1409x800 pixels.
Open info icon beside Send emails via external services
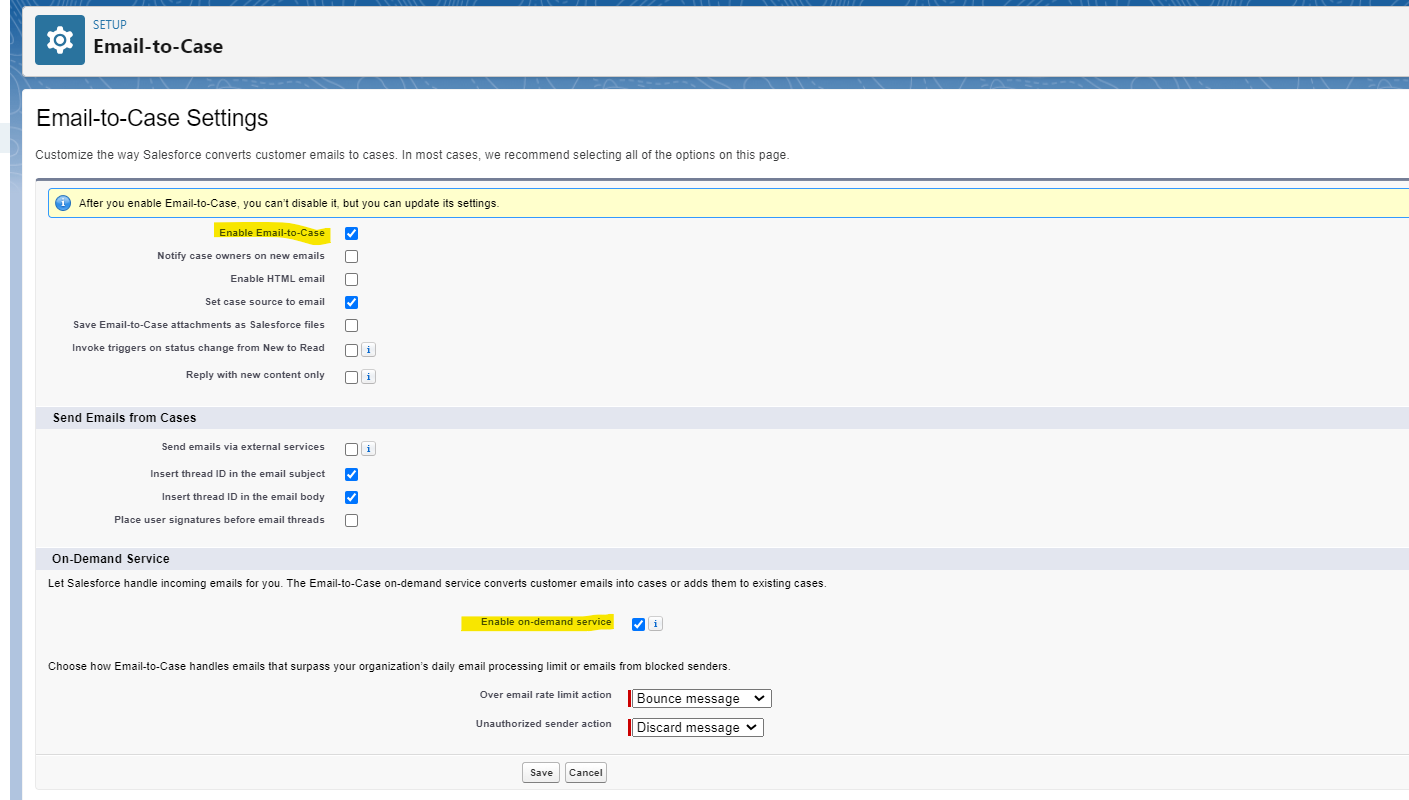click(x=368, y=449)
